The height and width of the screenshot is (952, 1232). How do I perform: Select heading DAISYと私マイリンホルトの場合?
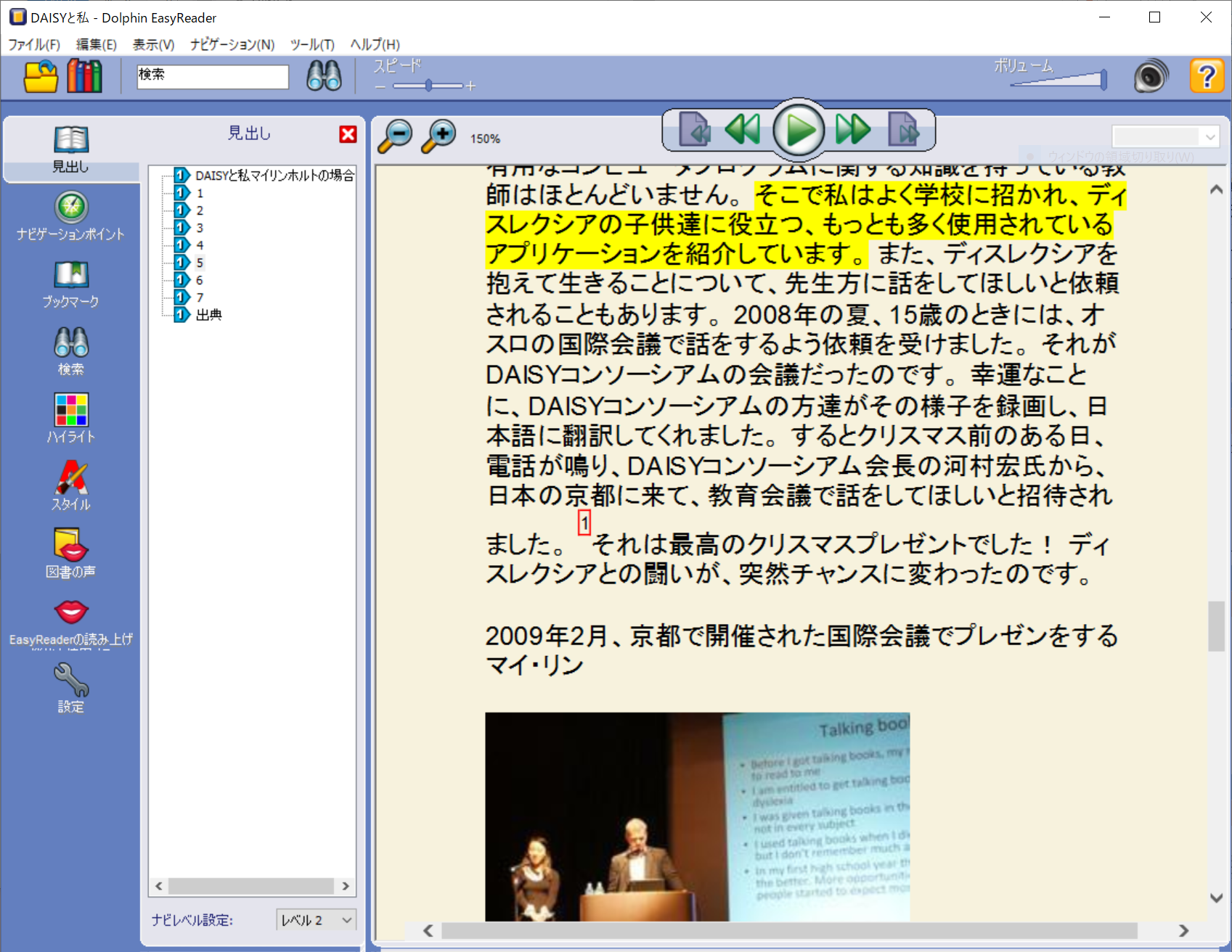275,176
